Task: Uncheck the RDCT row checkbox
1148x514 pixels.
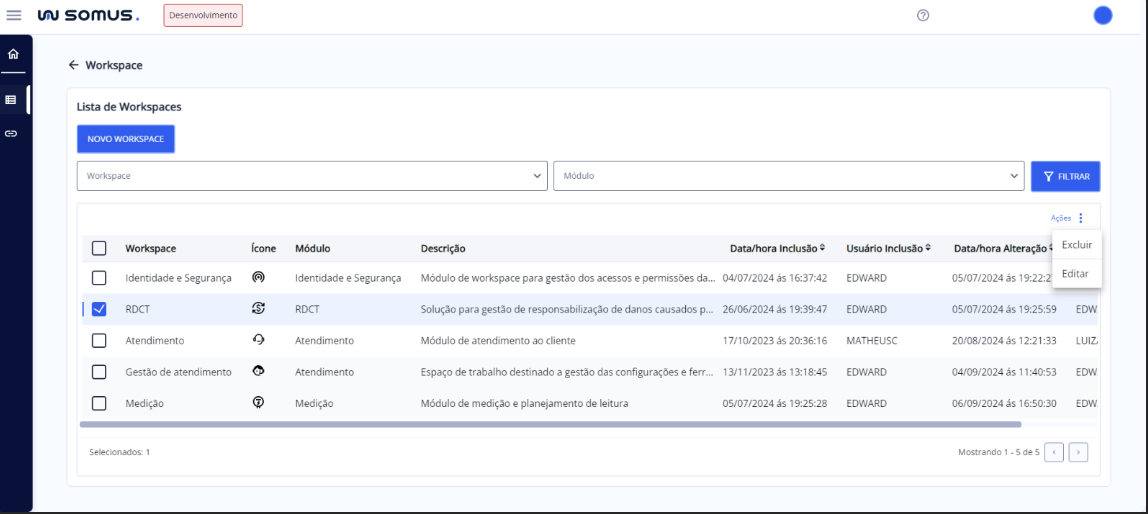Action: [x=99, y=309]
